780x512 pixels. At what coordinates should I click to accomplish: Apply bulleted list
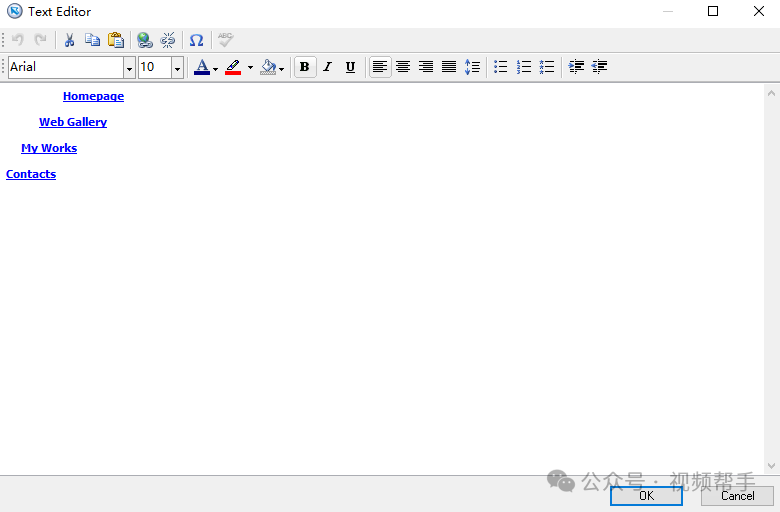click(x=500, y=67)
